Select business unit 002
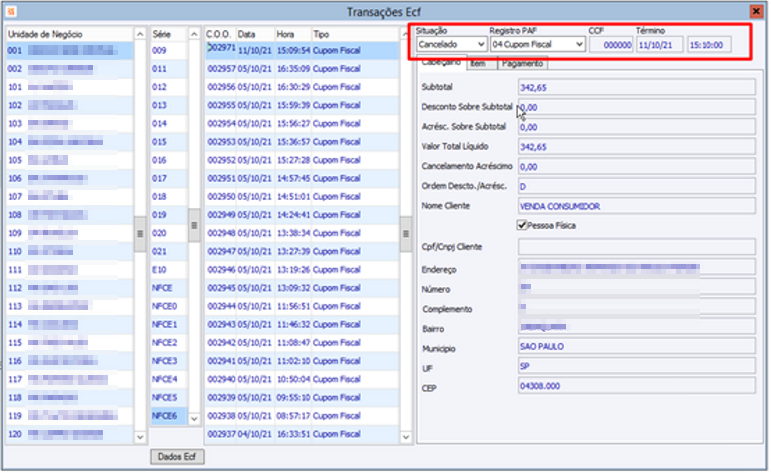 coord(69,68)
